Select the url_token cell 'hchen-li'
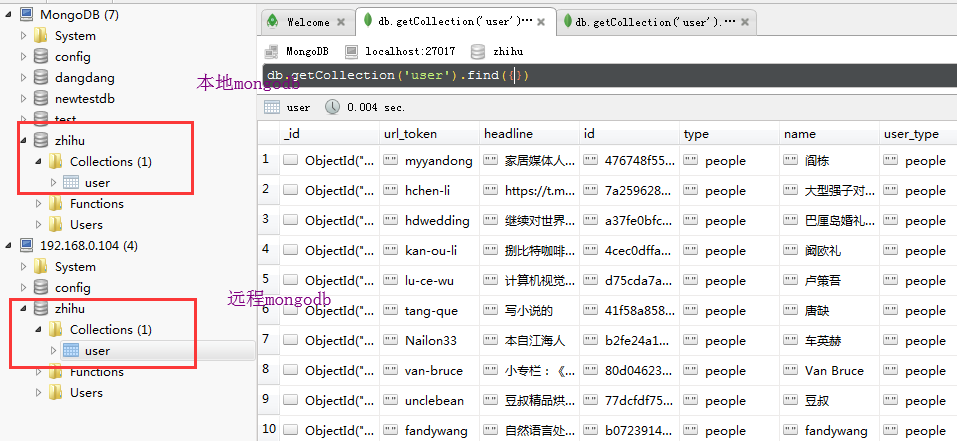 pyautogui.click(x=429, y=190)
